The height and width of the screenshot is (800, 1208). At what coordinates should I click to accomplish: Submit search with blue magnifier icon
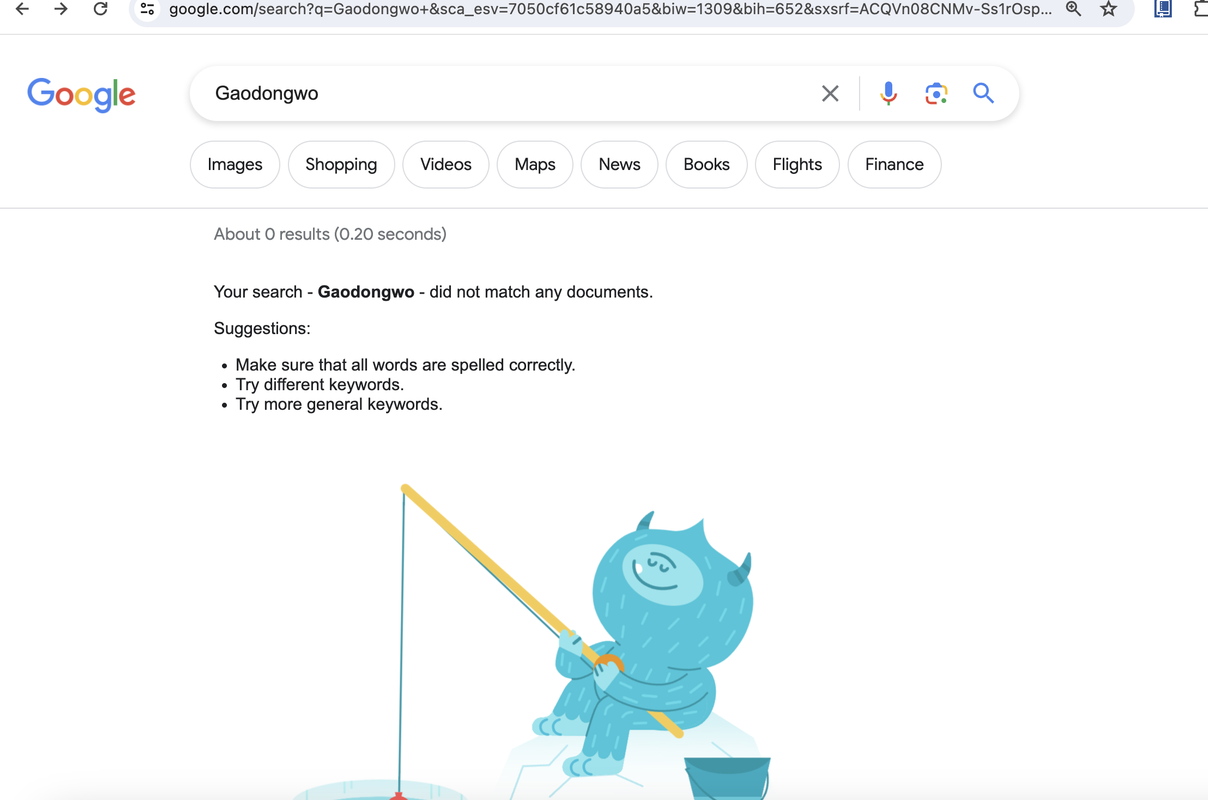pyautogui.click(x=984, y=93)
